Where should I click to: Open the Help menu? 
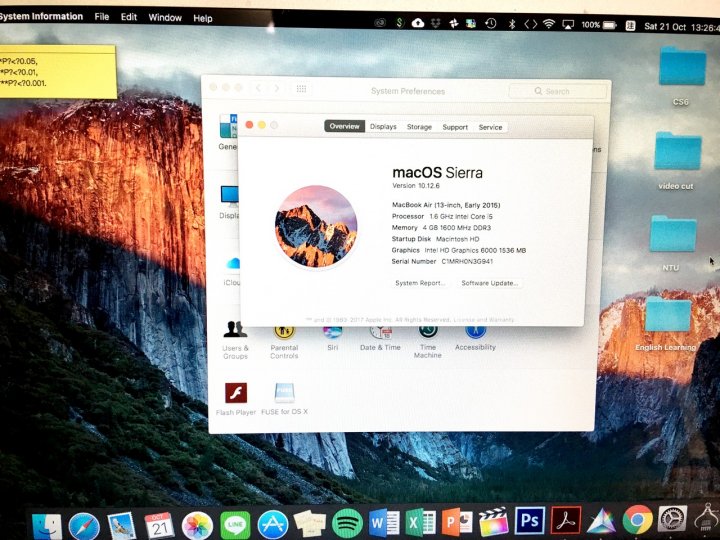coord(202,18)
